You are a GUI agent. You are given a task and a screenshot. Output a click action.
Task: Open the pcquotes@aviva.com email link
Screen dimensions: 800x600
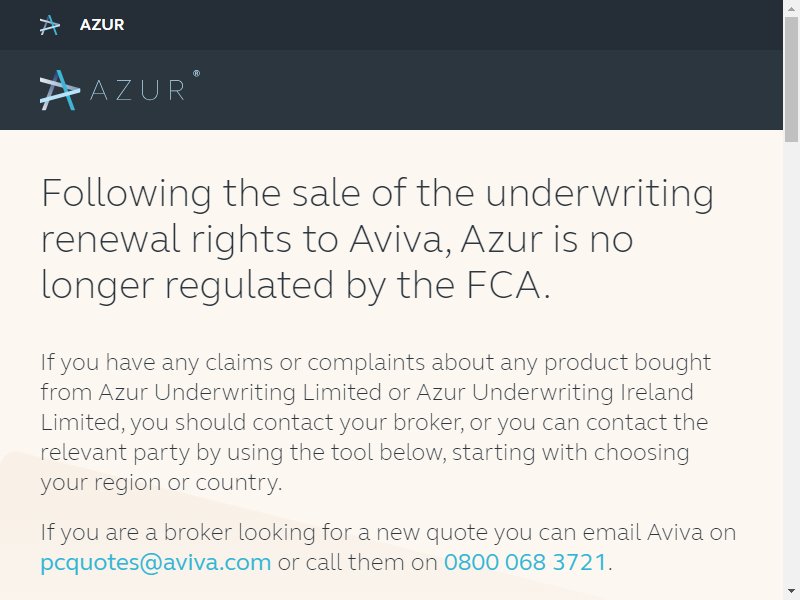pos(156,562)
